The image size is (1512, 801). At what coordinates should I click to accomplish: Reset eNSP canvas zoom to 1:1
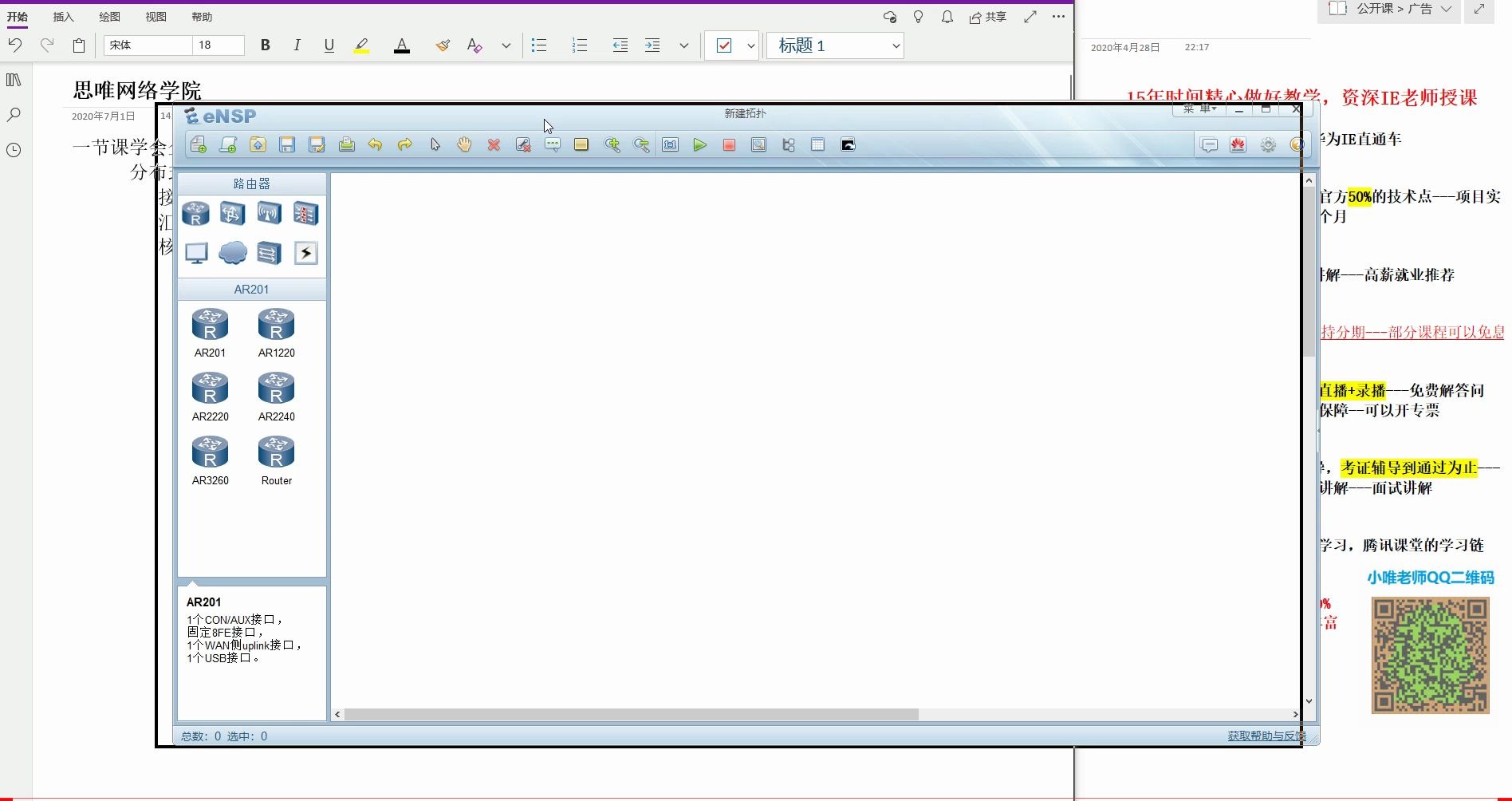(x=671, y=144)
